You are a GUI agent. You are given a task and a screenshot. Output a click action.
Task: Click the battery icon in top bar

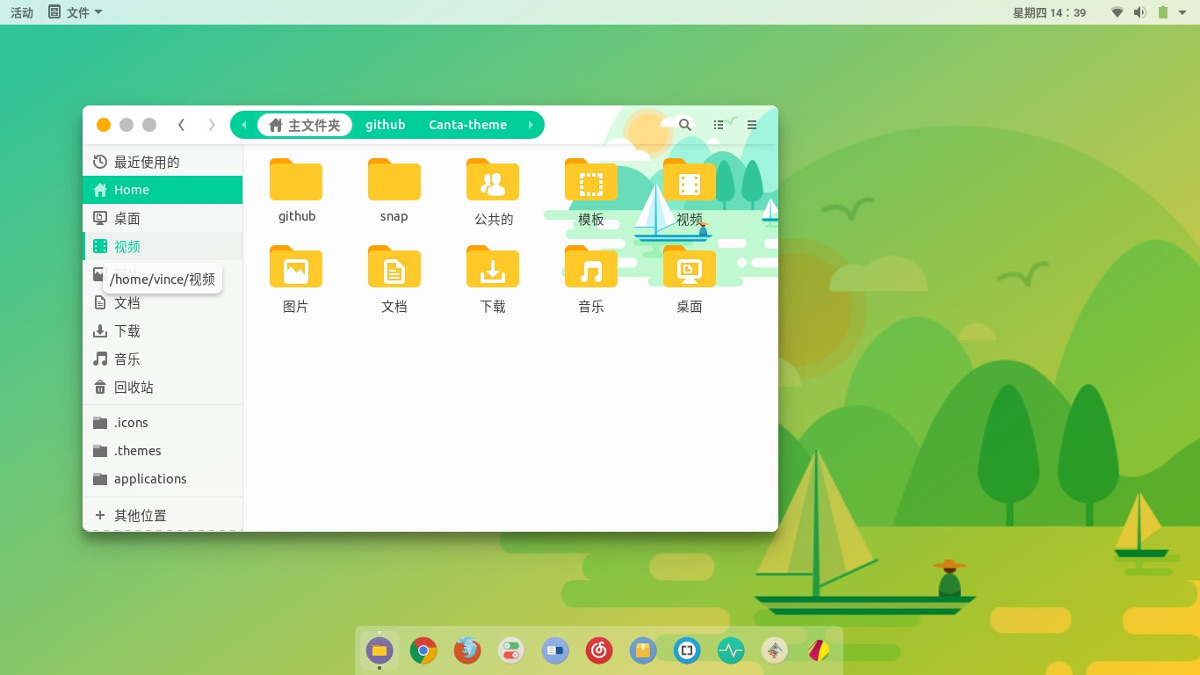coord(1163,13)
